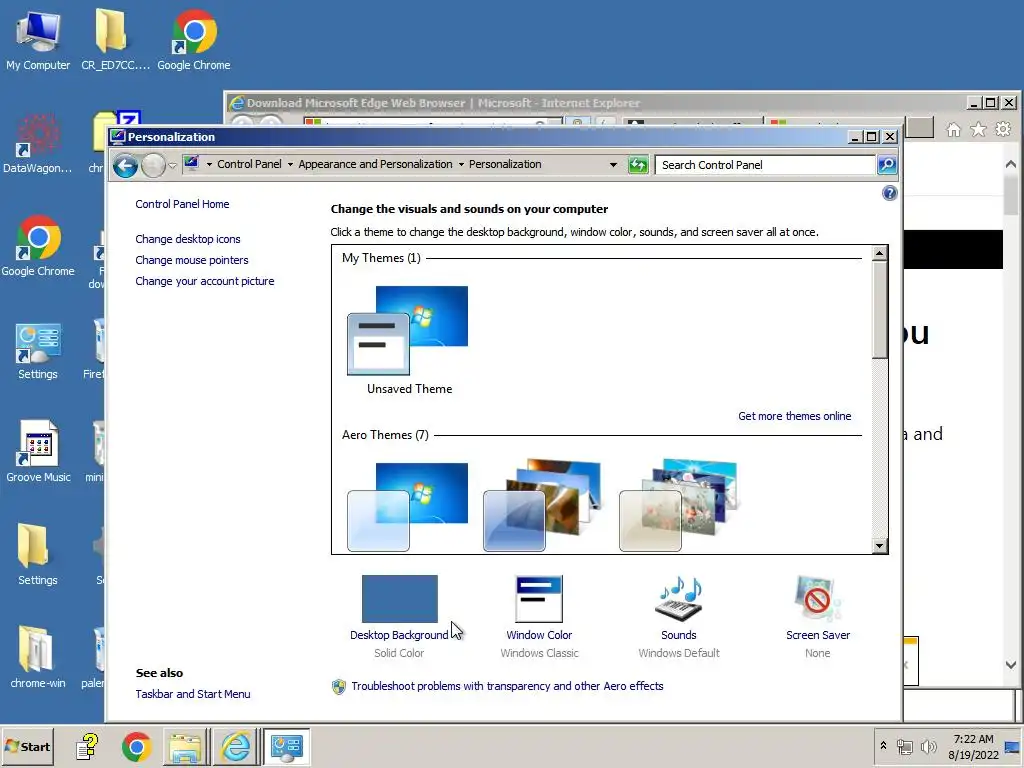Open the Settings folder on the desktop
The height and width of the screenshot is (768, 1024).
click(x=37, y=555)
